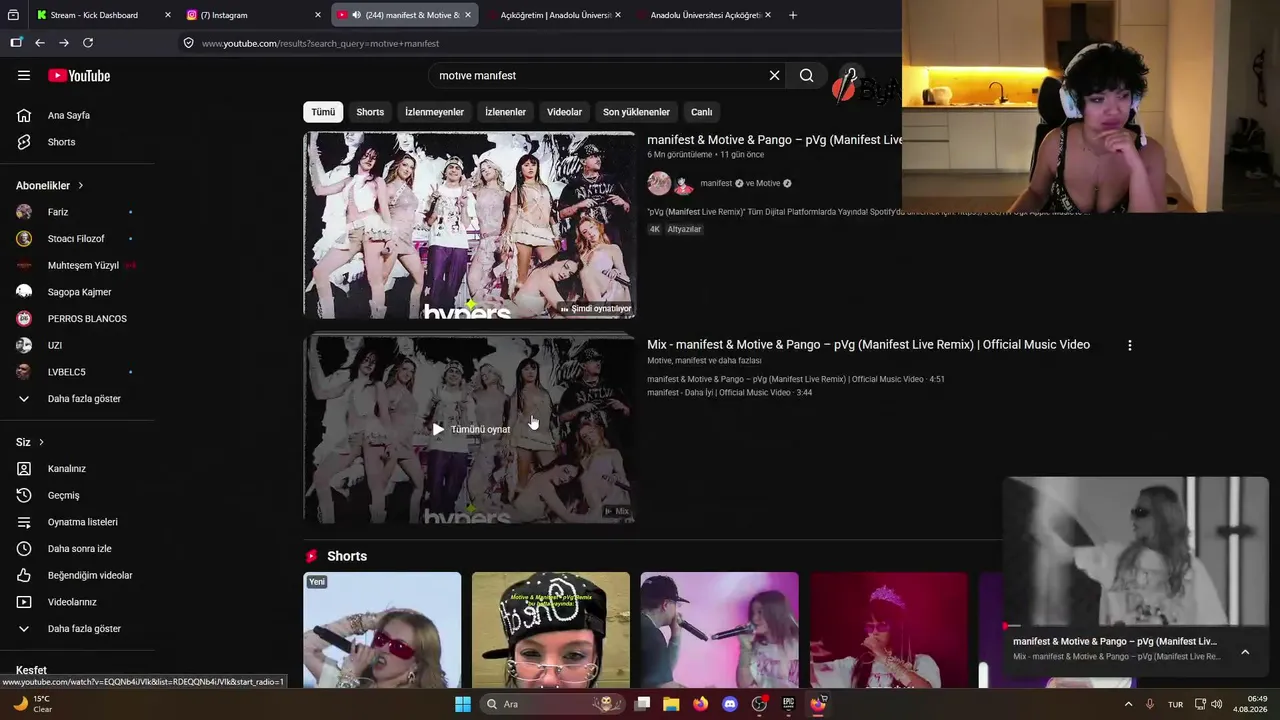1280x720 pixels.
Task: Click the microphone icon in system tray
Action: [1150, 704]
